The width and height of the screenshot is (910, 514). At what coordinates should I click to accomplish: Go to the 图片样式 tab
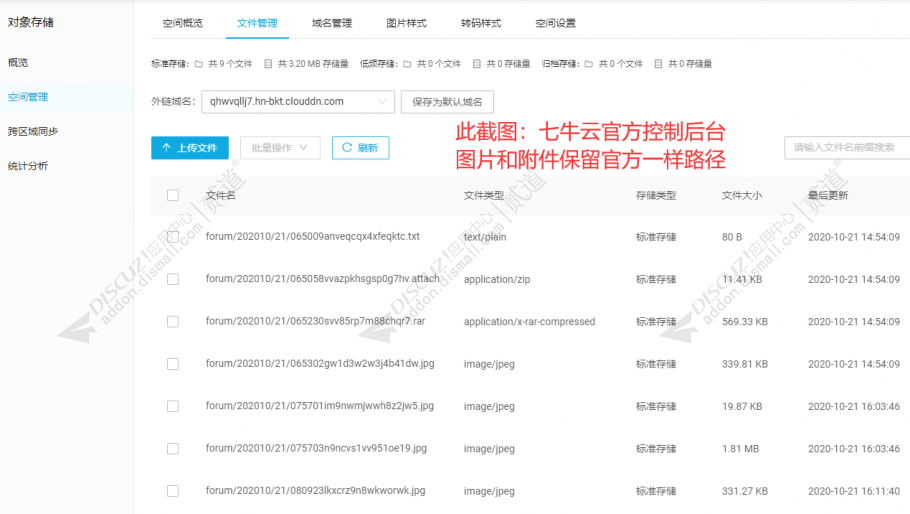click(x=406, y=23)
